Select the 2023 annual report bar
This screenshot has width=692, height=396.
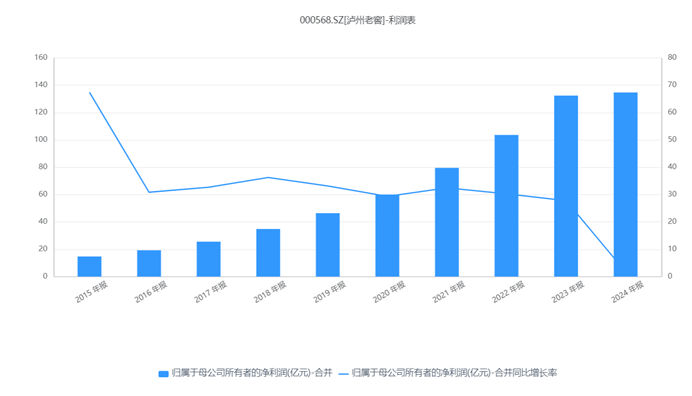click(x=566, y=186)
